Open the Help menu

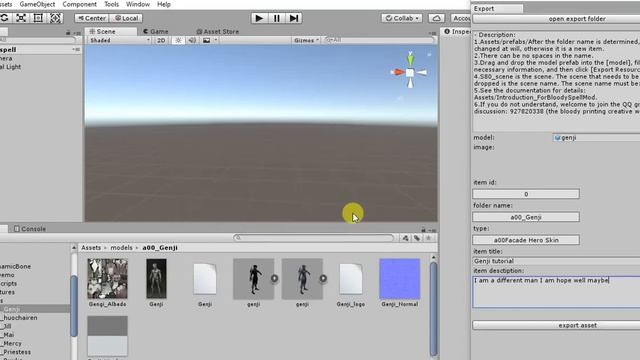(164, 4)
